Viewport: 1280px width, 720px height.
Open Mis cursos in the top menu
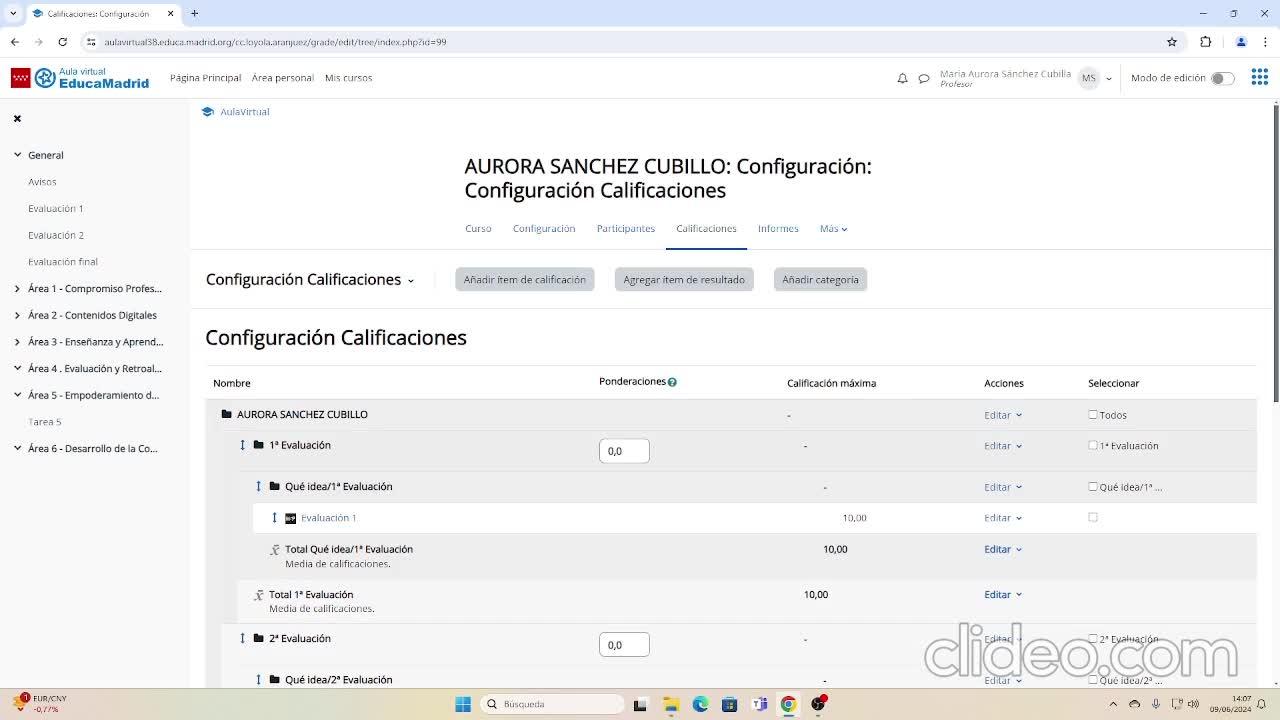click(x=348, y=78)
